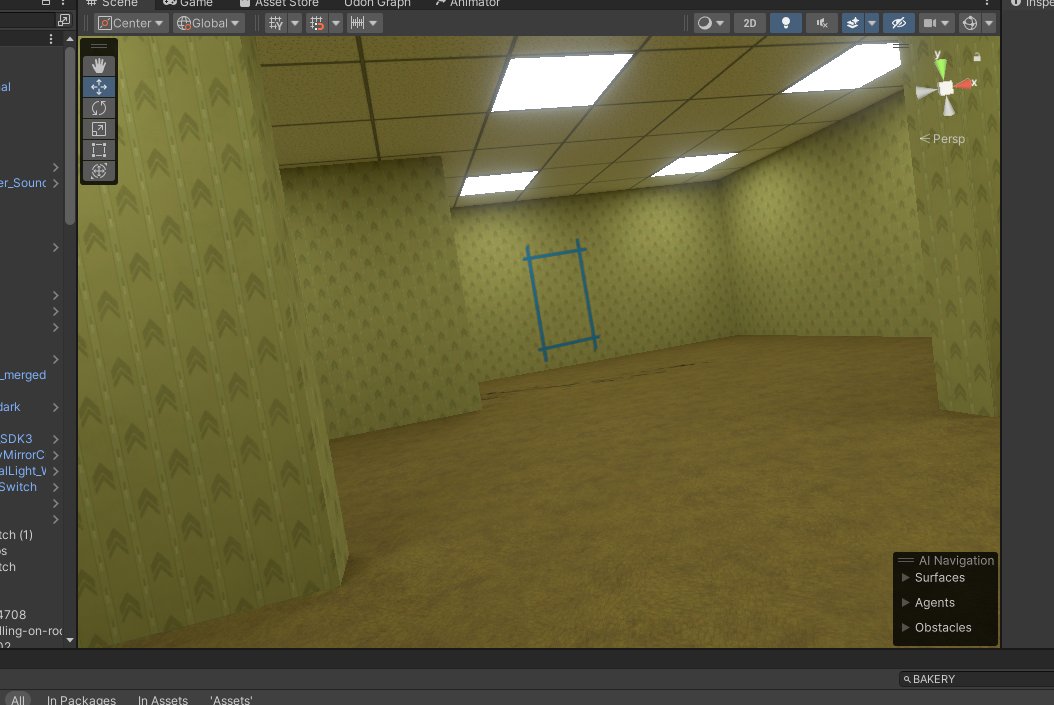Open the Scene view more-options kebab menu
1054x705 pixels.
987,3
